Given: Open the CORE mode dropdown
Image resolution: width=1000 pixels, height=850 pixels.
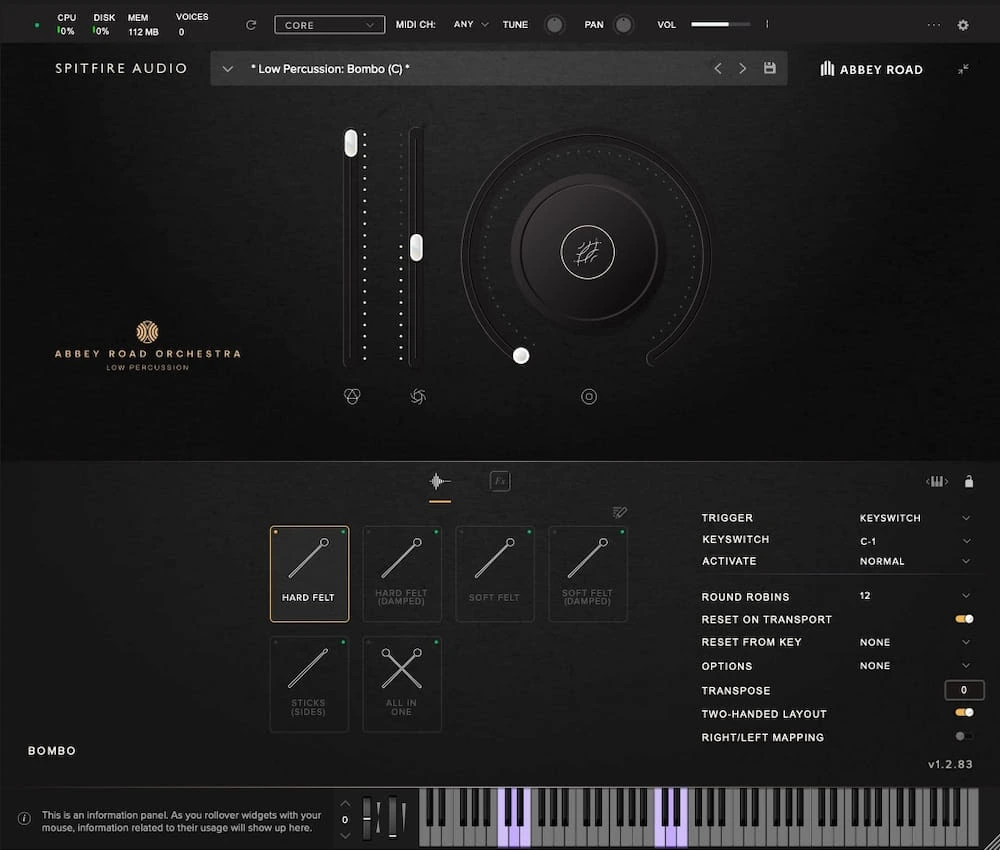Looking at the screenshot, I should 329,25.
